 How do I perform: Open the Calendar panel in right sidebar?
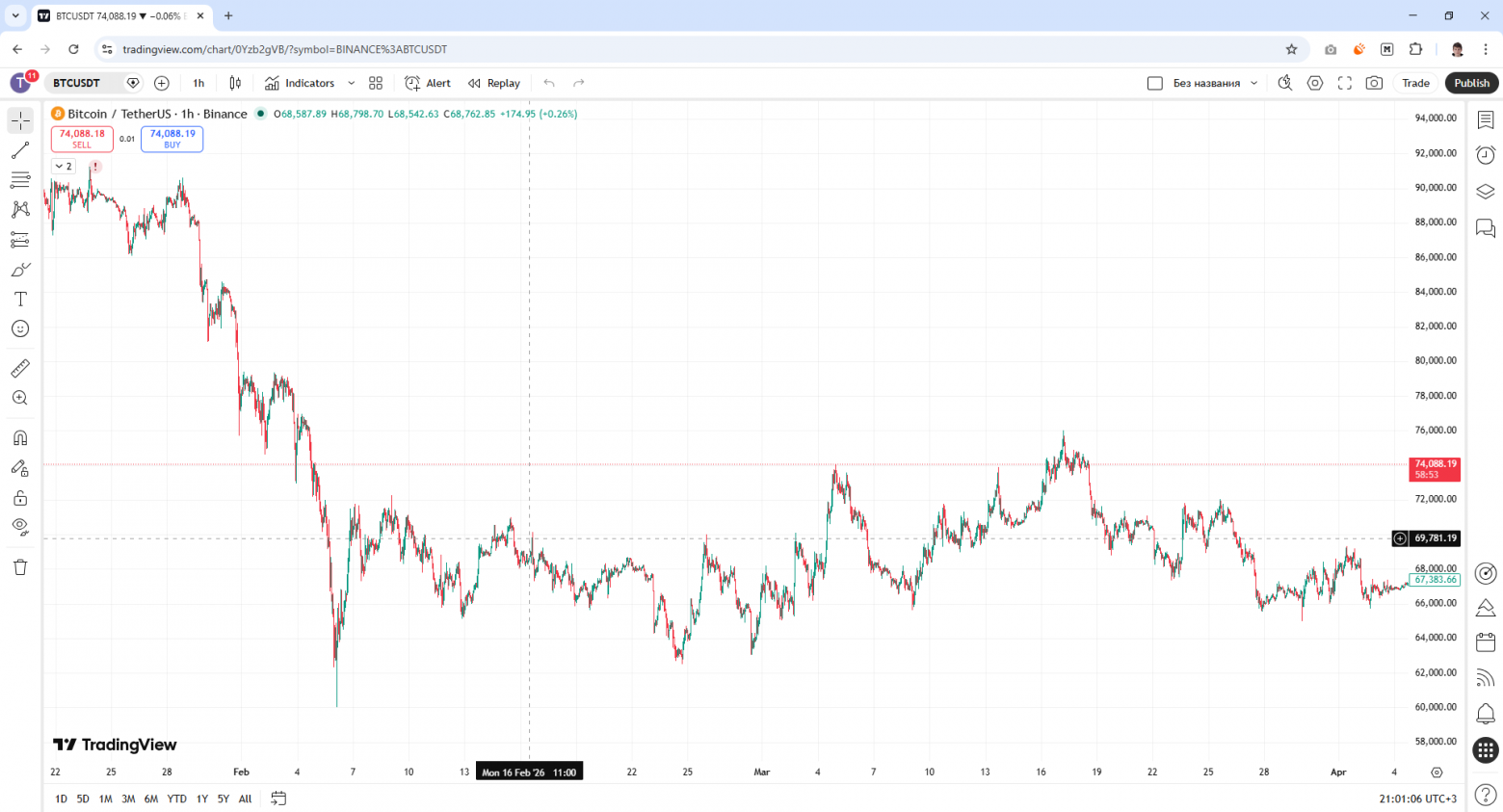pos(1486,642)
